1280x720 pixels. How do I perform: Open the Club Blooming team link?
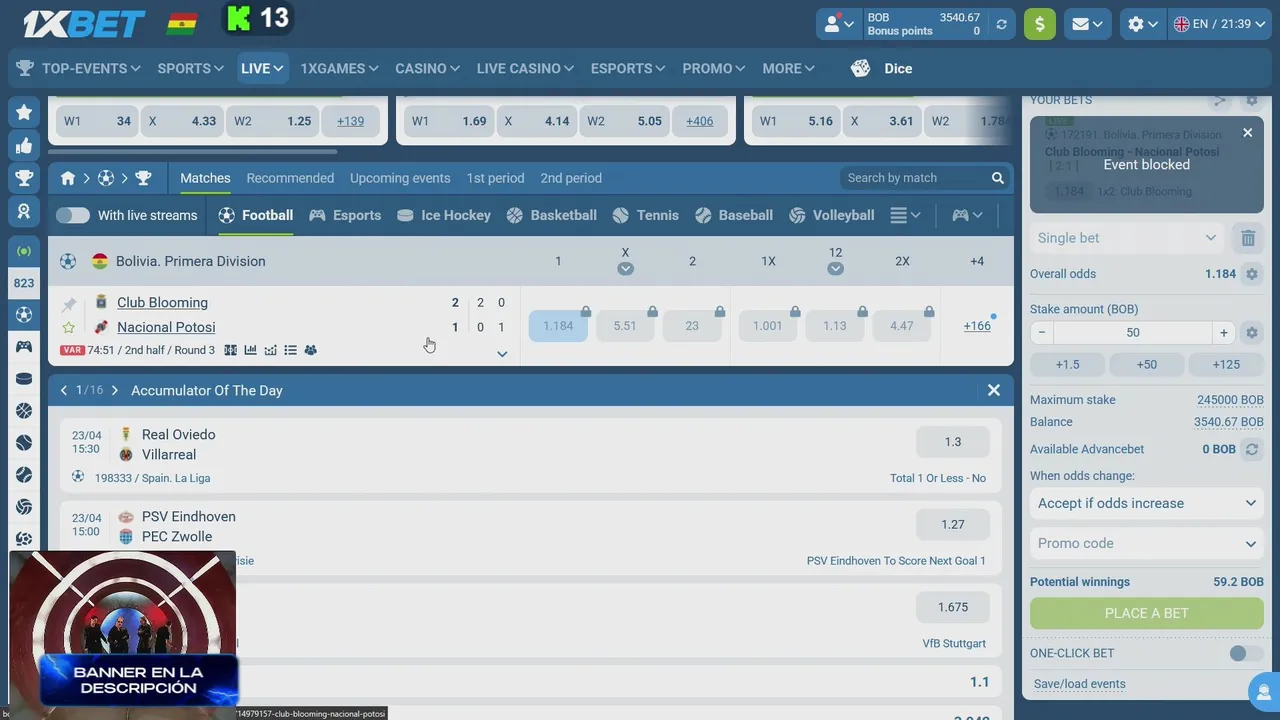pyautogui.click(x=162, y=303)
